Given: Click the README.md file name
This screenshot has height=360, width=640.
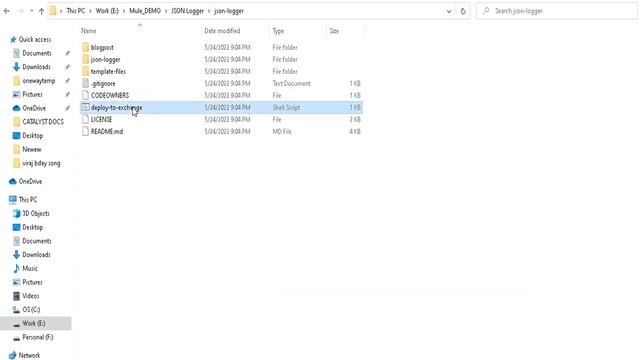Looking at the screenshot, I should (x=107, y=131).
